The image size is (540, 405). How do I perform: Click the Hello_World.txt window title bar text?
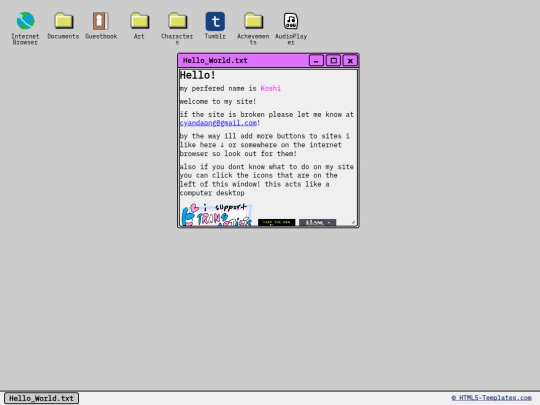pos(215,61)
